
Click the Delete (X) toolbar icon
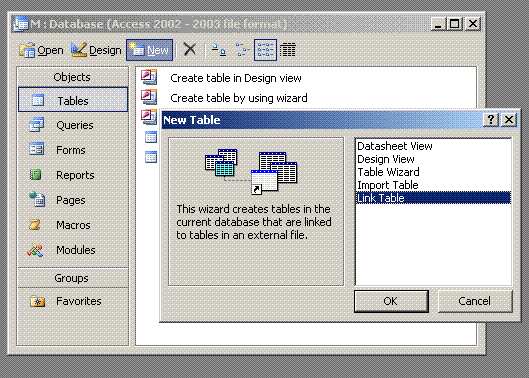pyautogui.click(x=190, y=50)
